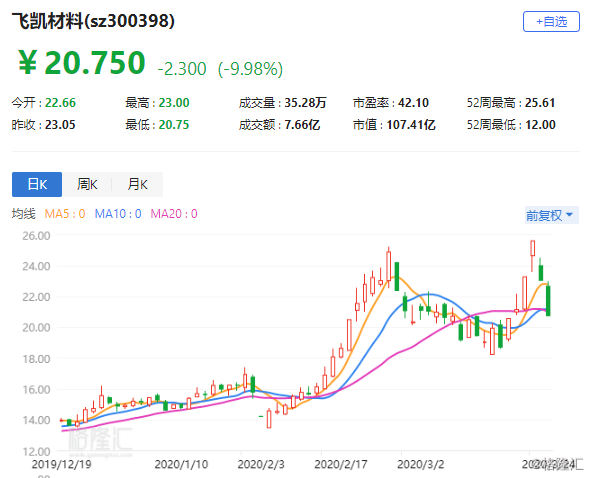Click the 最低 value 20.75
This screenshot has width=591, height=478.
(174, 124)
